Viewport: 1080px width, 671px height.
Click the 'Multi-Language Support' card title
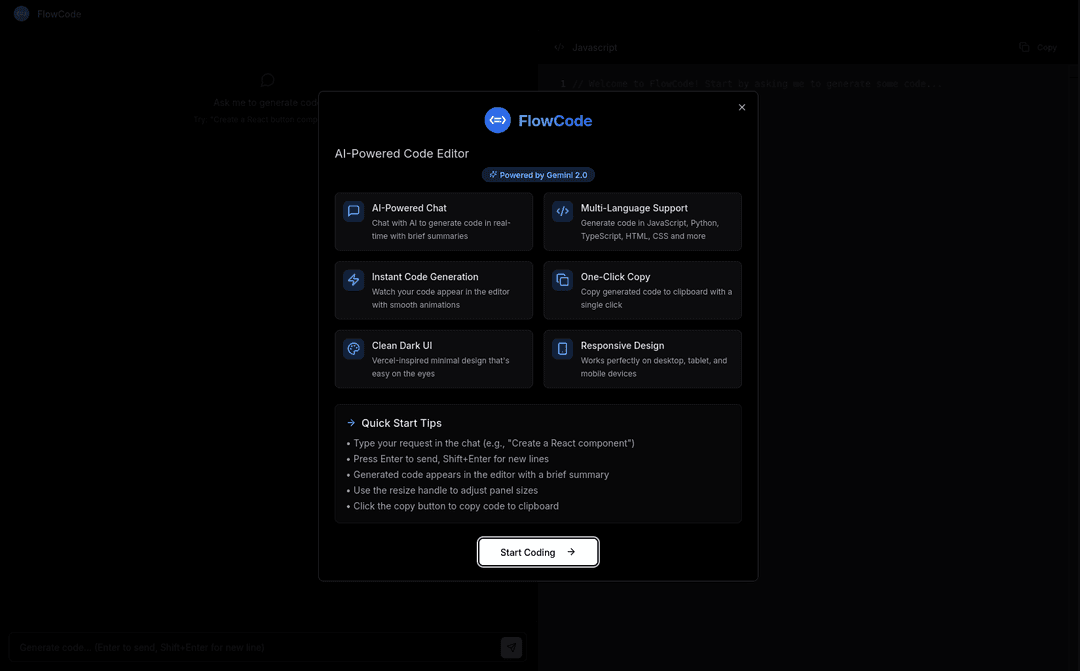[x=634, y=208]
